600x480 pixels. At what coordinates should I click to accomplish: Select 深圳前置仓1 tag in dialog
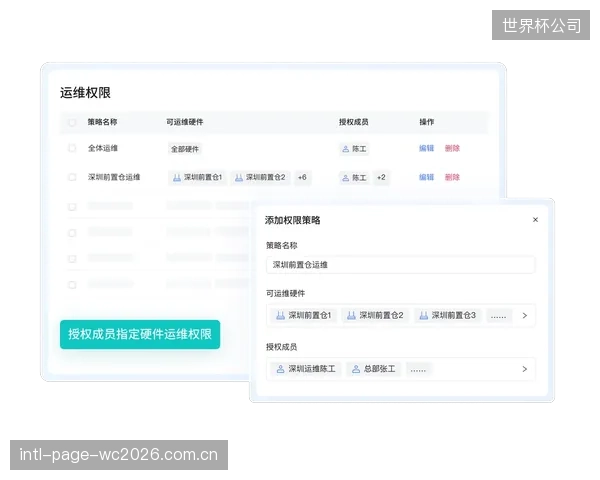pos(303,315)
